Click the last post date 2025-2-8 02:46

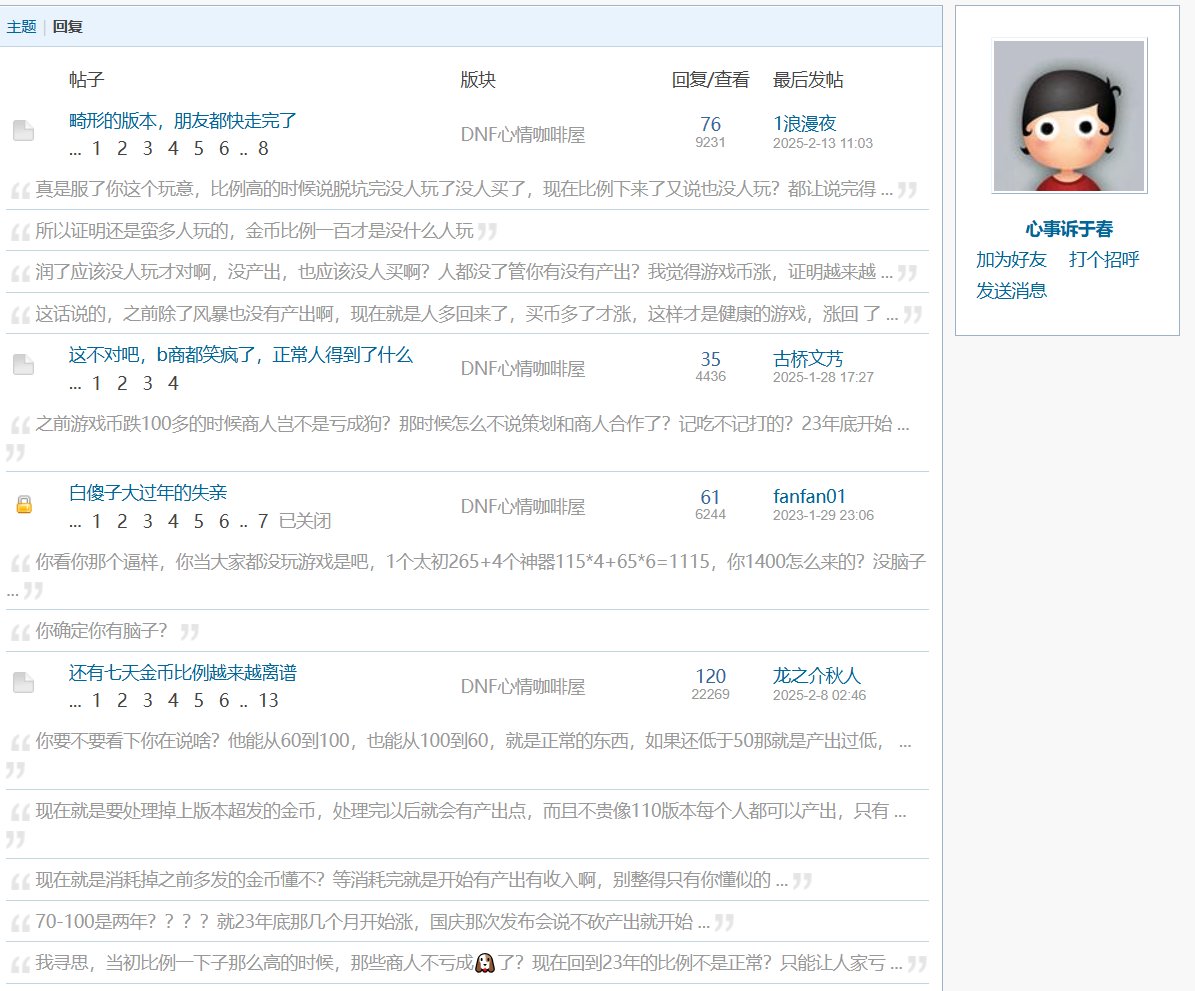[819, 695]
